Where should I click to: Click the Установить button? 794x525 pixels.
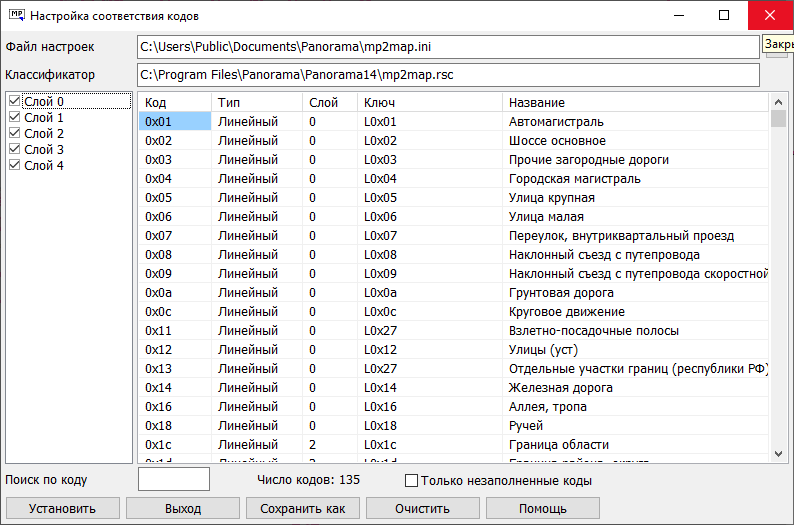click(63, 508)
